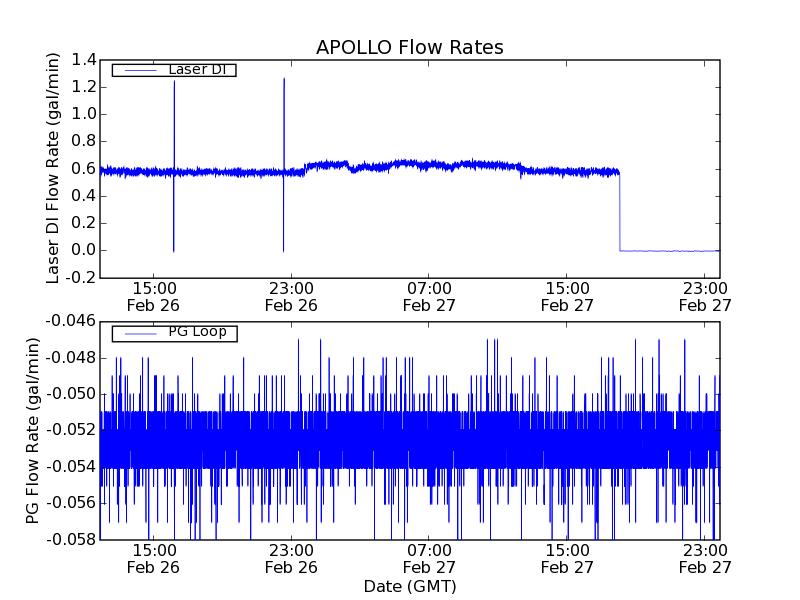Click the 'Laser DI Flow Rate (gal/min)' axis label
The width and height of the screenshot is (800, 600).
coord(53,168)
